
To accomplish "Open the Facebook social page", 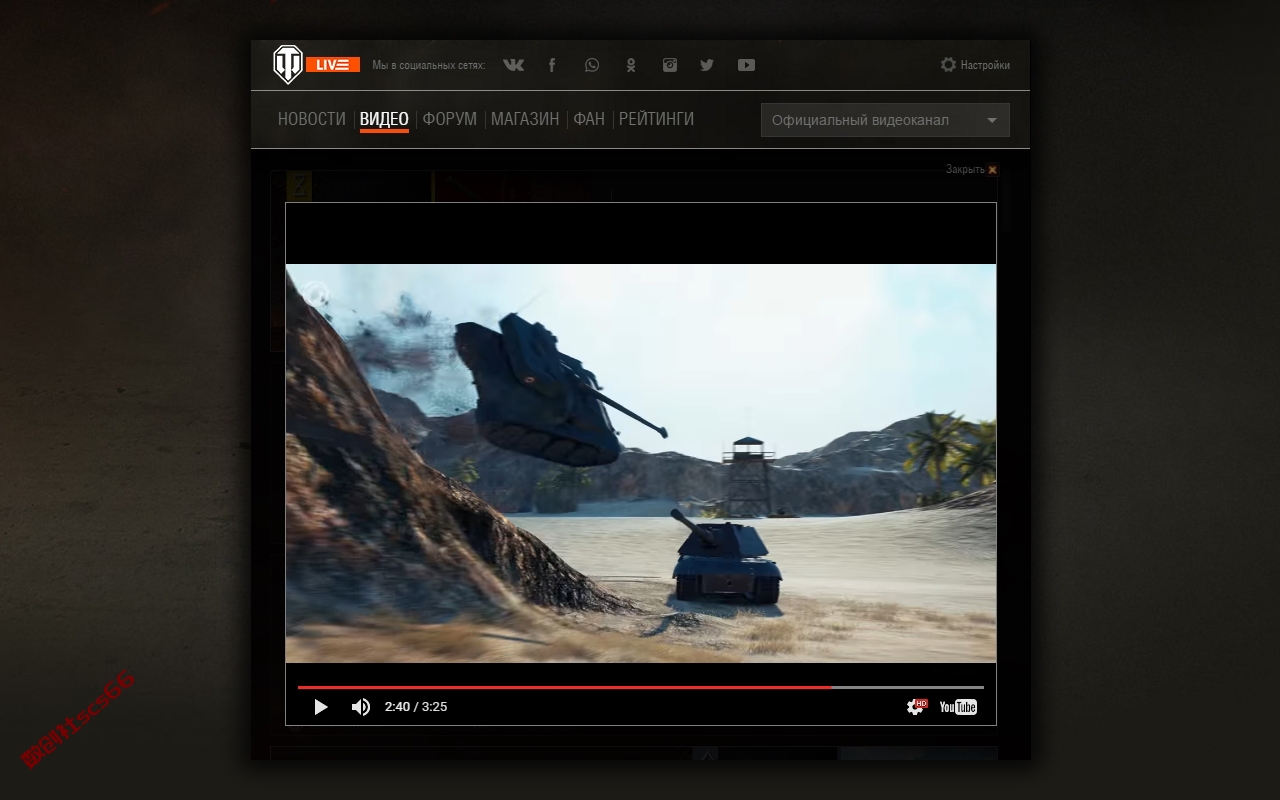I will click(552, 65).
